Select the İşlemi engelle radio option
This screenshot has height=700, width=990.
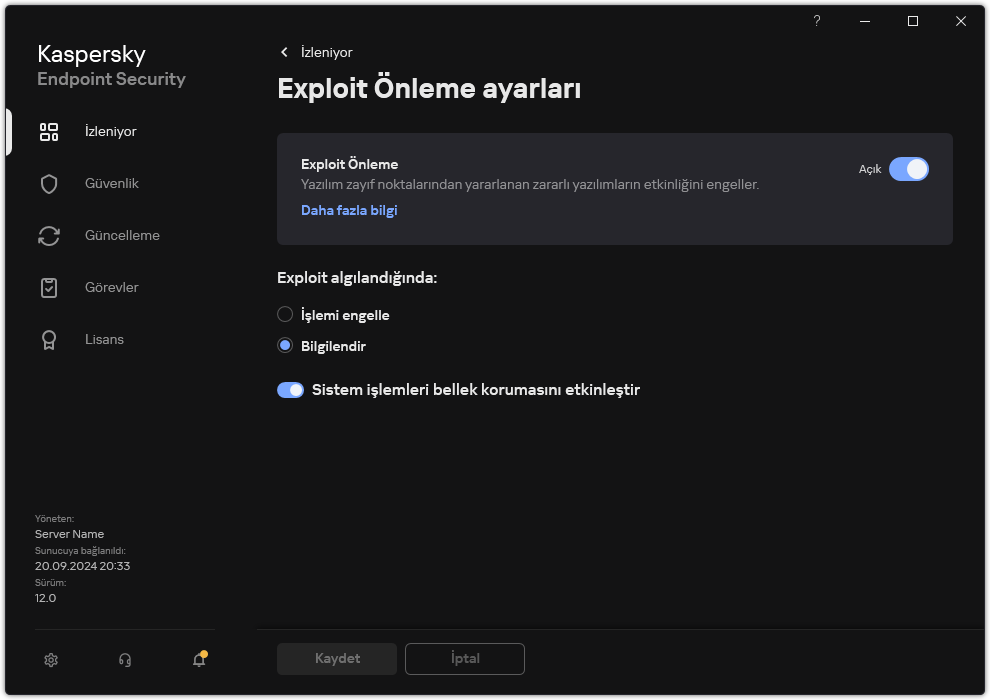pos(285,315)
